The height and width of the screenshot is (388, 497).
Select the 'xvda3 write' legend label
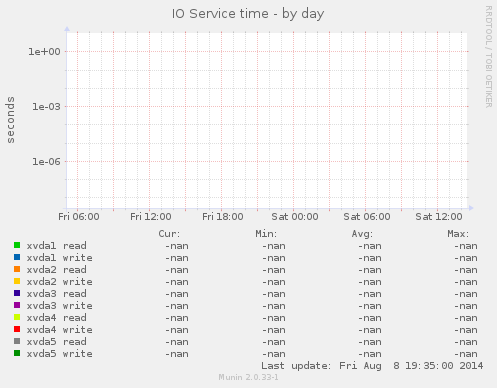point(60,306)
